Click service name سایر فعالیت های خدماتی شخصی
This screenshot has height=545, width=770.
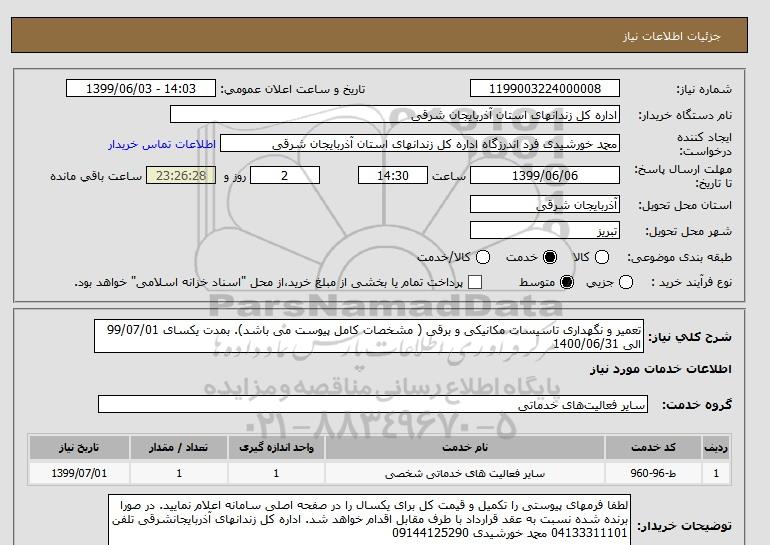point(465,473)
